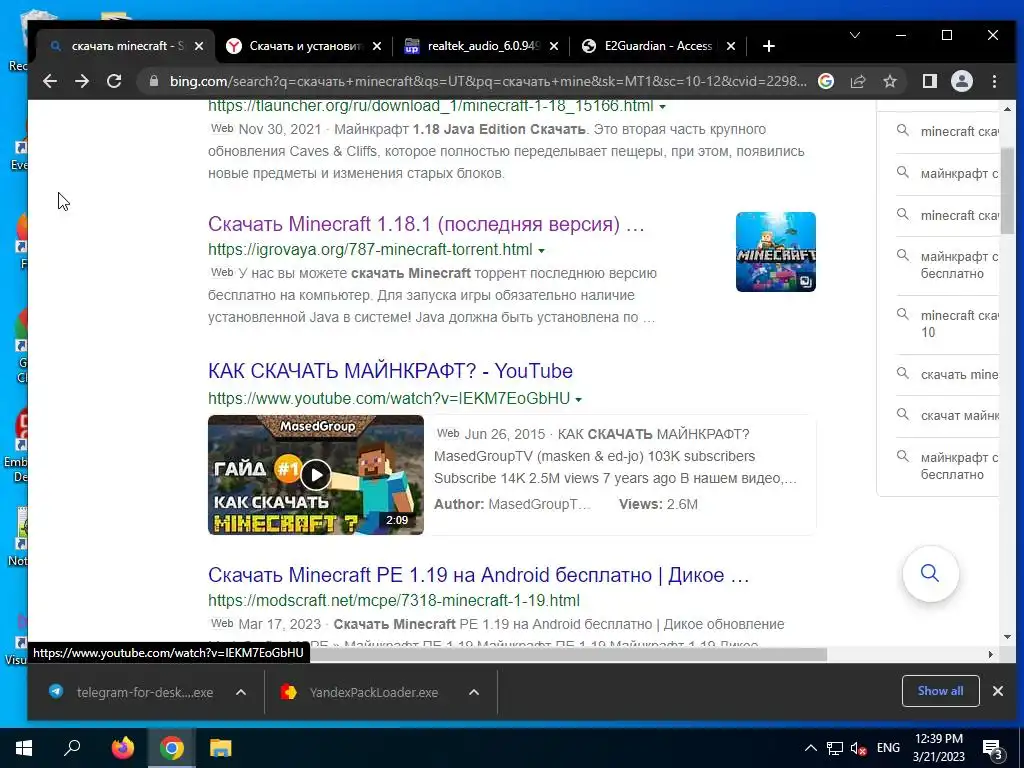Screen dimensions: 1024x768
Task: Select 'minecraft ска 10' related search
Action: [947, 324]
